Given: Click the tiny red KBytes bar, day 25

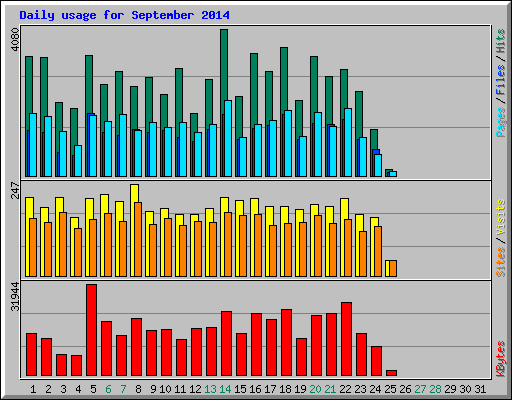Looking at the screenshot, I should pyautogui.click(x=391, y=373).
